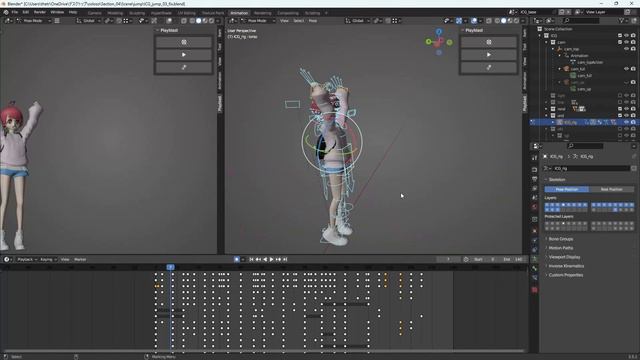Click the timeline Start frame field
This screenshot has width=640, height=360.
pyautogui.click(x=485, y=260)
